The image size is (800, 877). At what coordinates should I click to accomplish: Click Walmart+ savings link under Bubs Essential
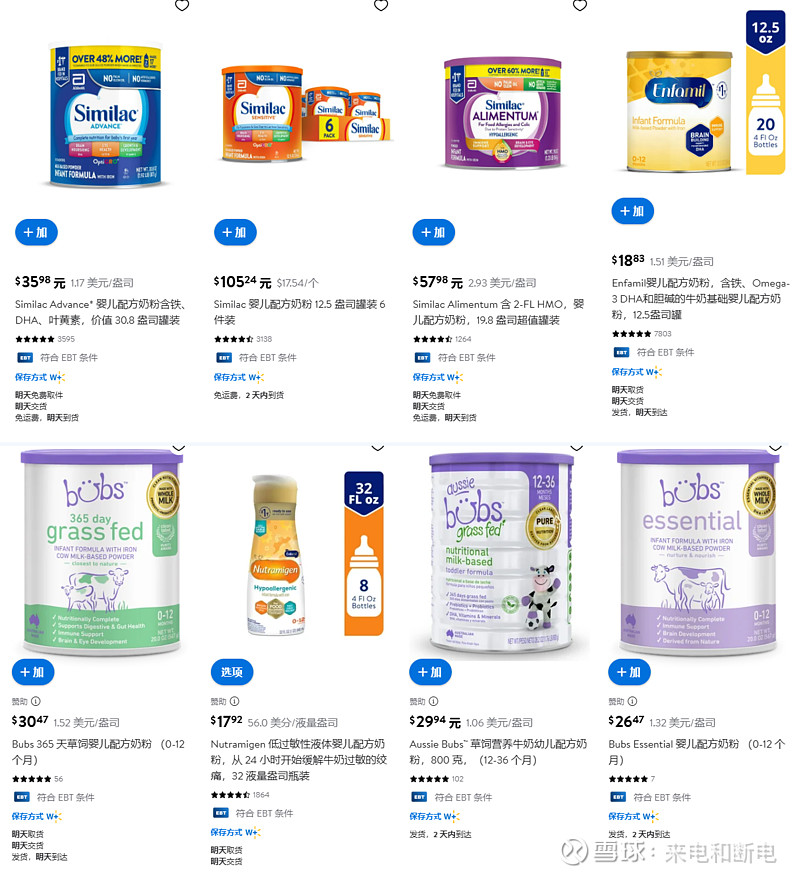pyautogui.click(x=633, y=817)
